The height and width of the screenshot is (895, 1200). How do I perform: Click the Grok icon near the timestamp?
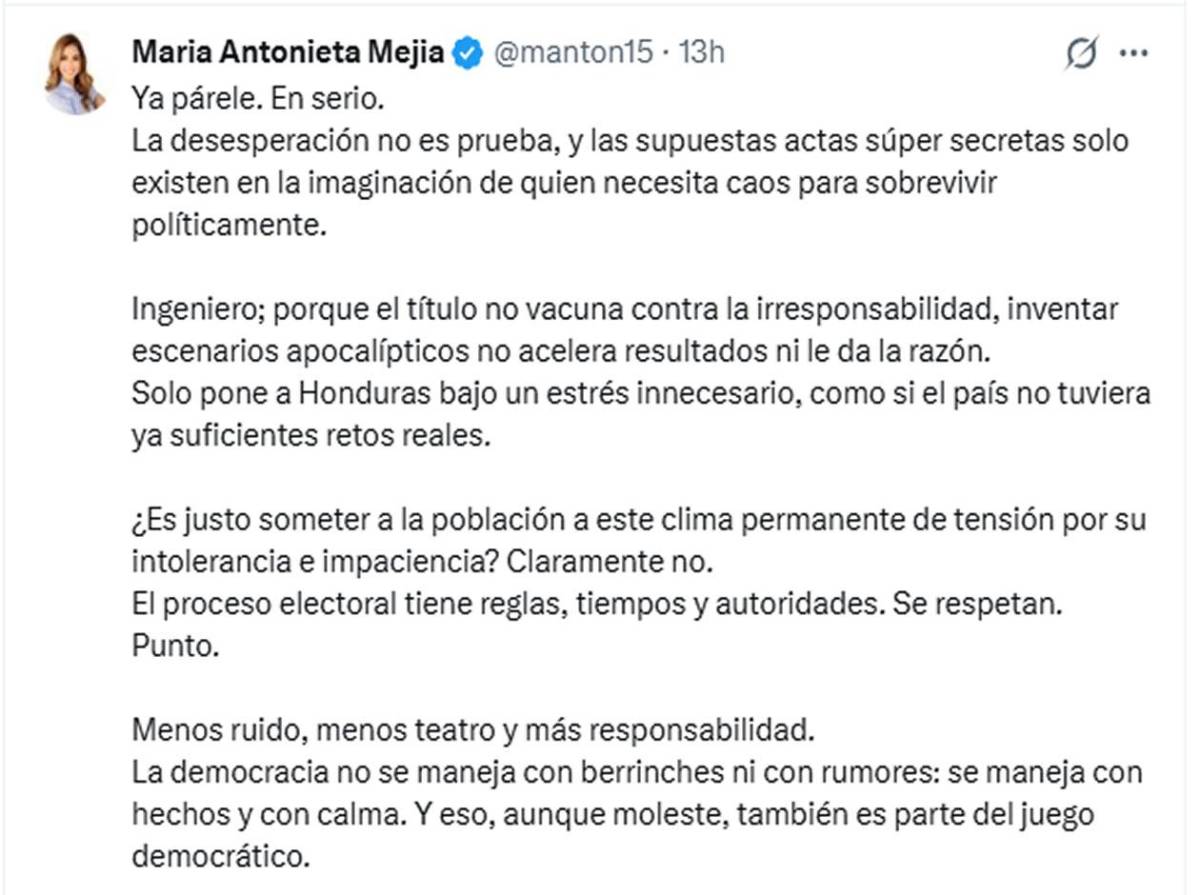[x=1082, y=52]
